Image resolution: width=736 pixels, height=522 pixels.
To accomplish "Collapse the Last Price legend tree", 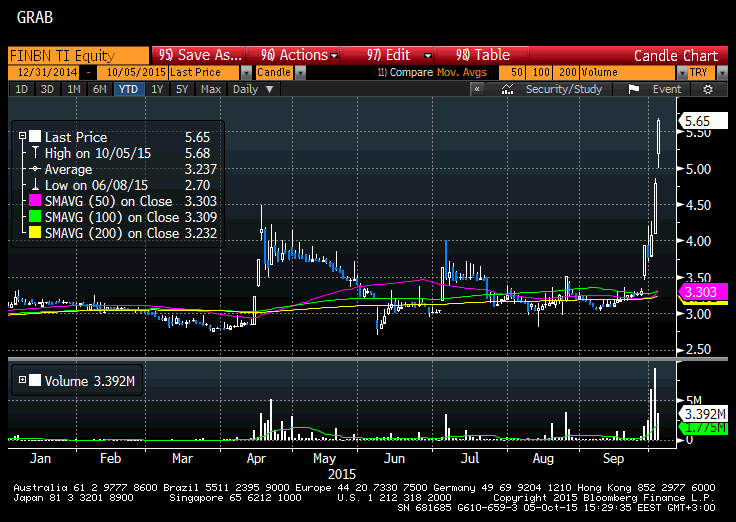I will click(21, 137).
